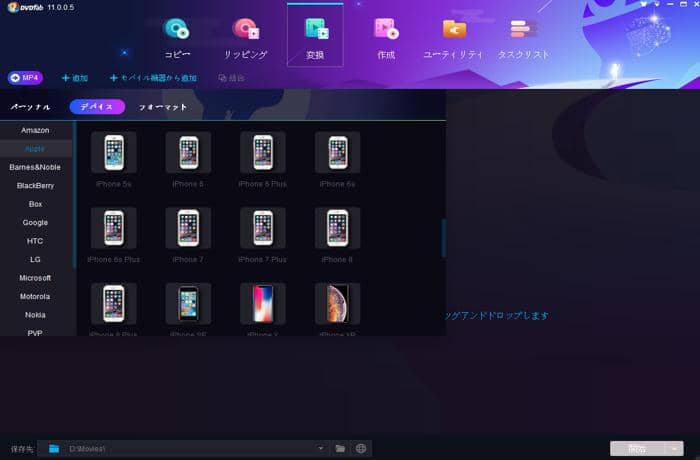
Task: Choose the iPhone 8 Plus device profile
Action: [x=113, y=309]
